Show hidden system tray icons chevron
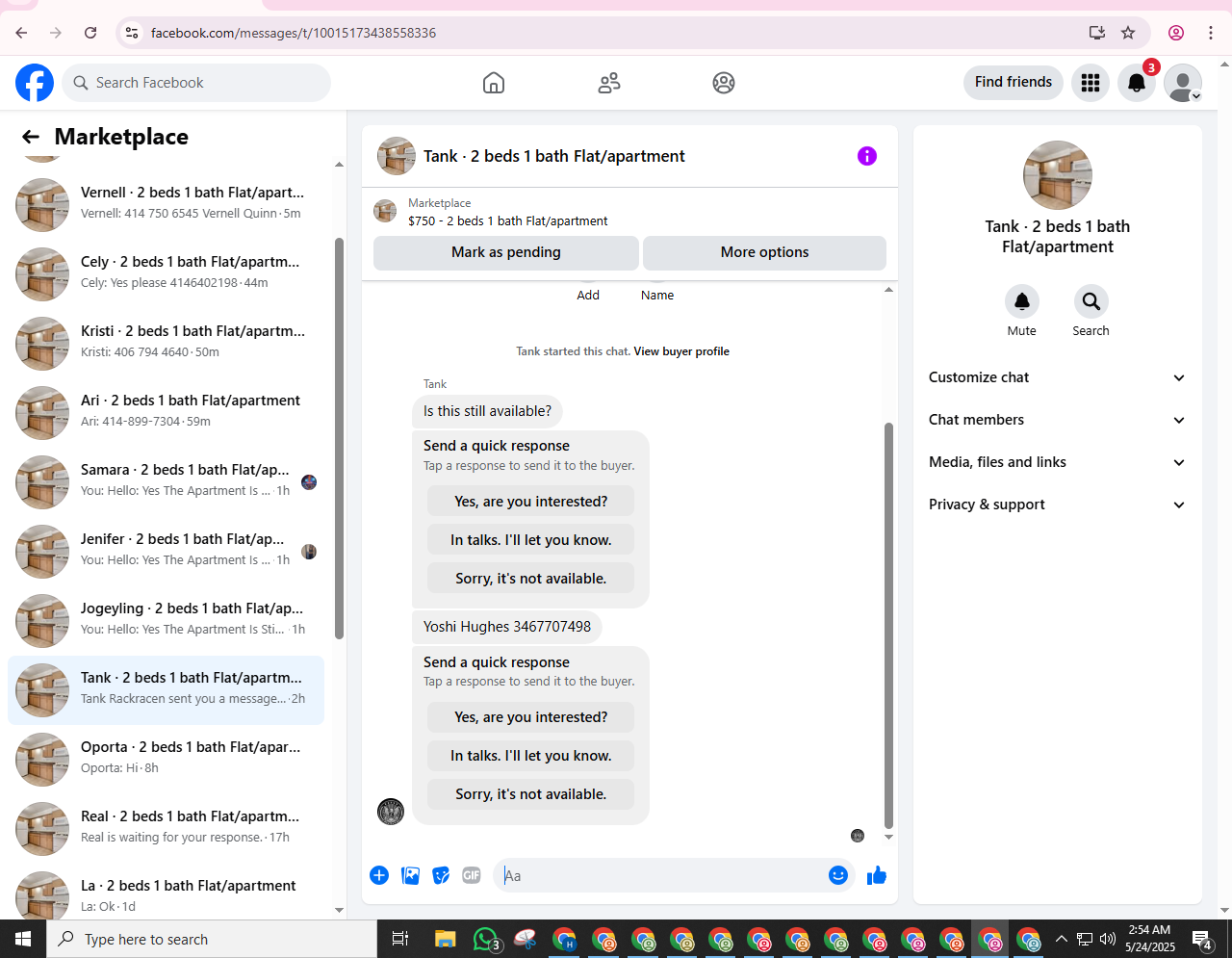Viewport: 1232px width, 958px height. pyautogui.click(x=1062, y=939)
